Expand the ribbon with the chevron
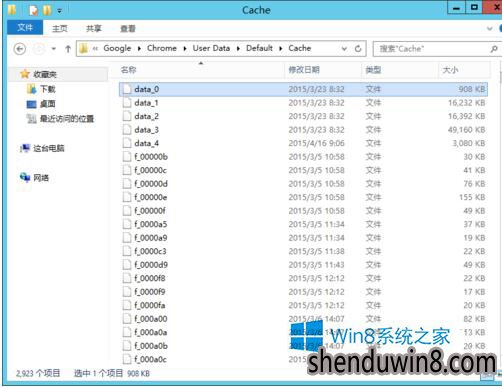The height and width of the screenshot is (388, 502). click(x=490, y=29)
